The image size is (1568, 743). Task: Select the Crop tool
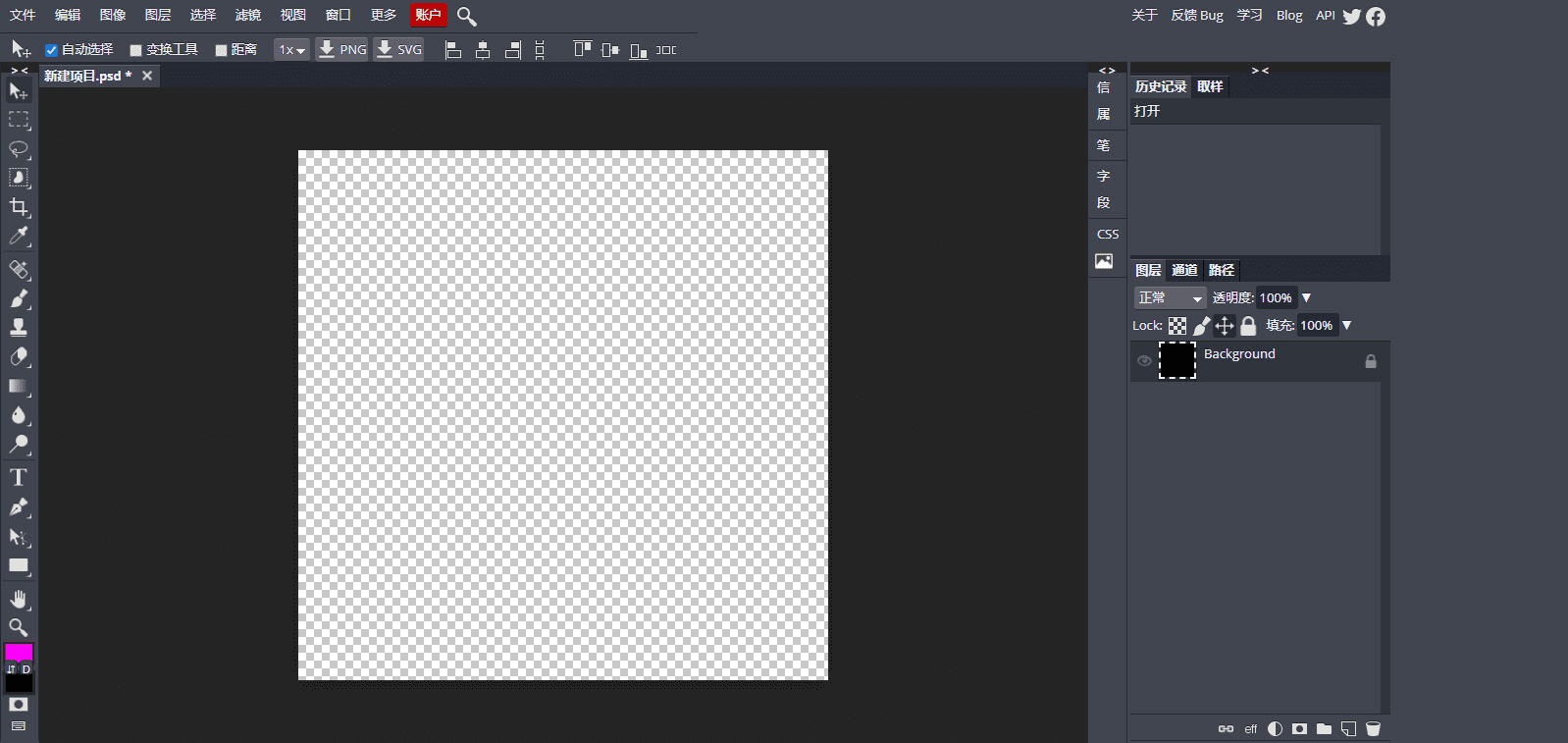click(19, 207)
